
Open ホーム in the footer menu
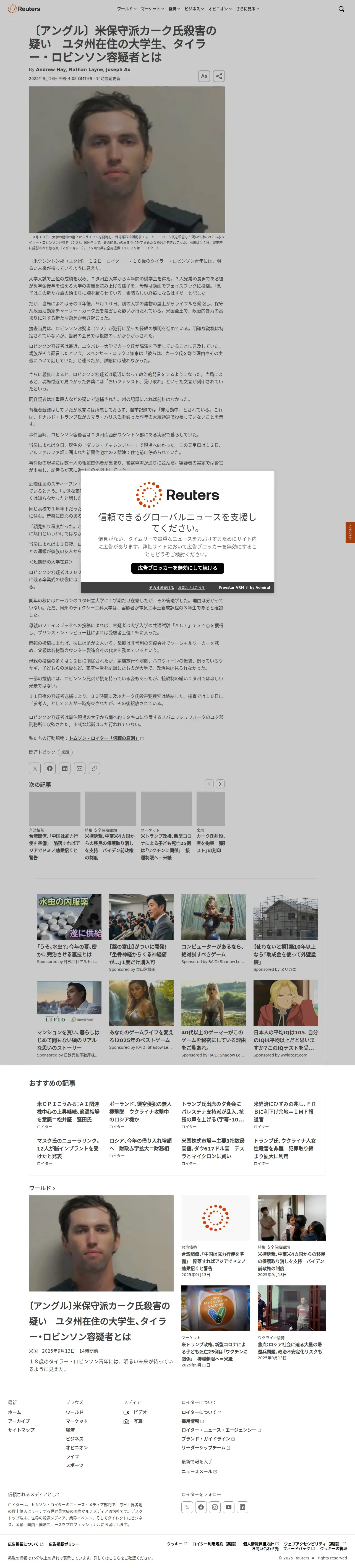pos(14,1412)
